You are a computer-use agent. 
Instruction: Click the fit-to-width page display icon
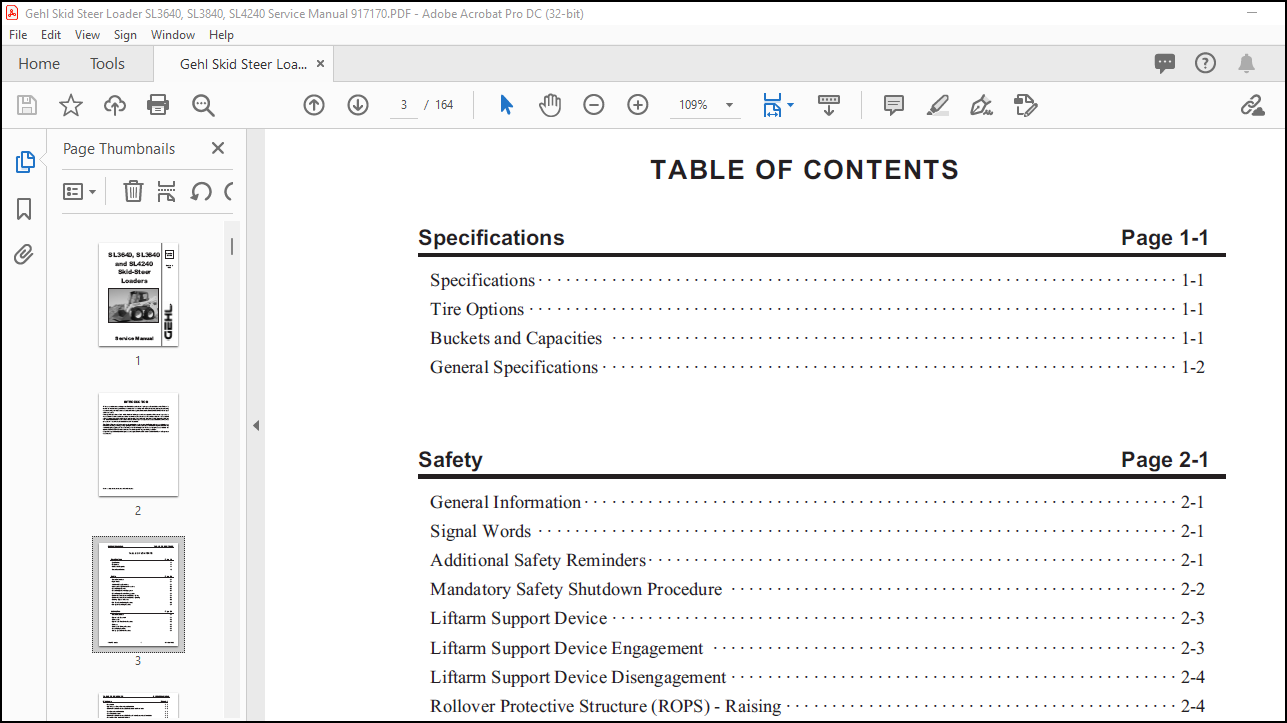coord(772,105)
